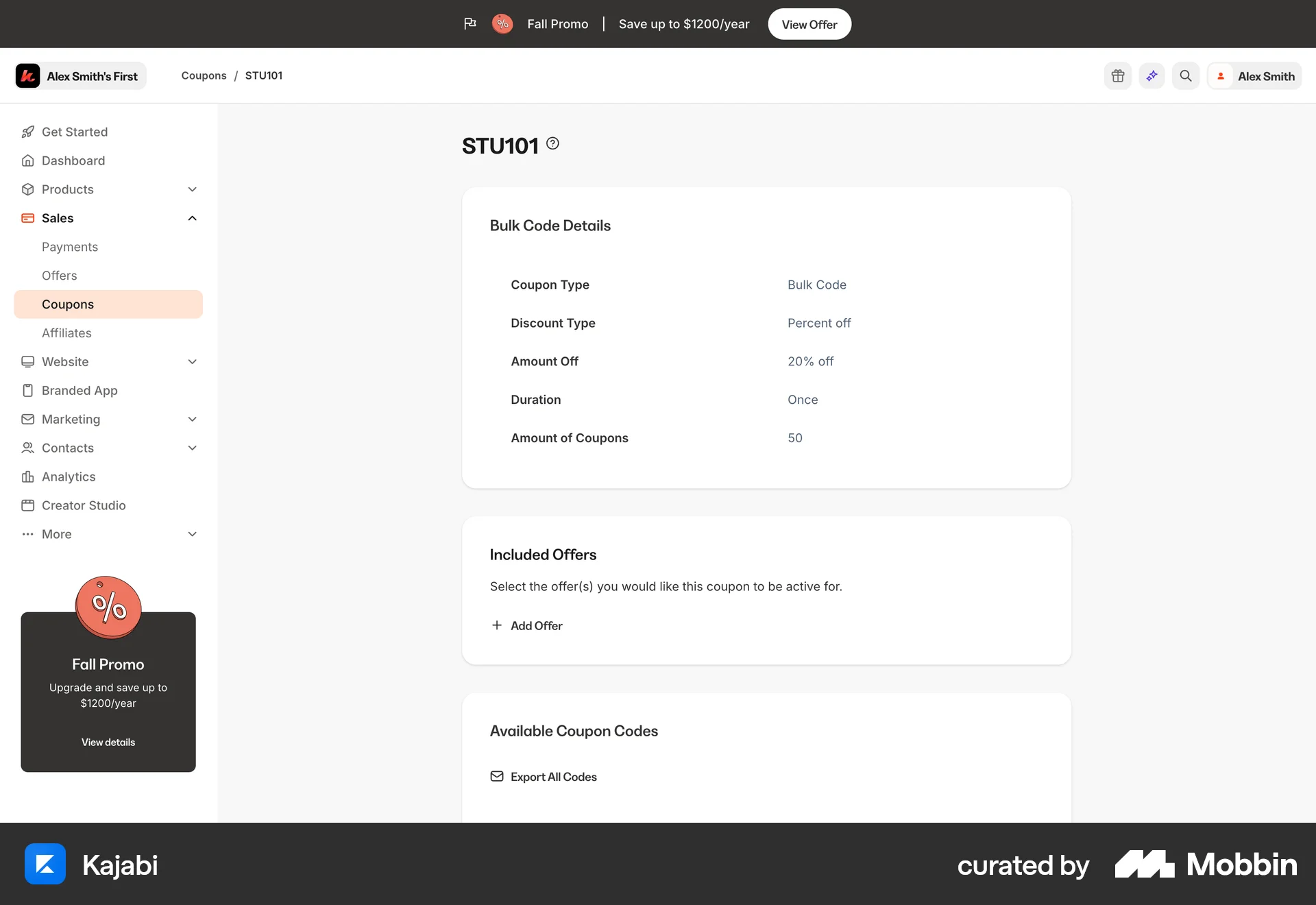Open Payments in the Sales submenu
The width and height of the screenshot is (1316, 905).
pos(70,247)
